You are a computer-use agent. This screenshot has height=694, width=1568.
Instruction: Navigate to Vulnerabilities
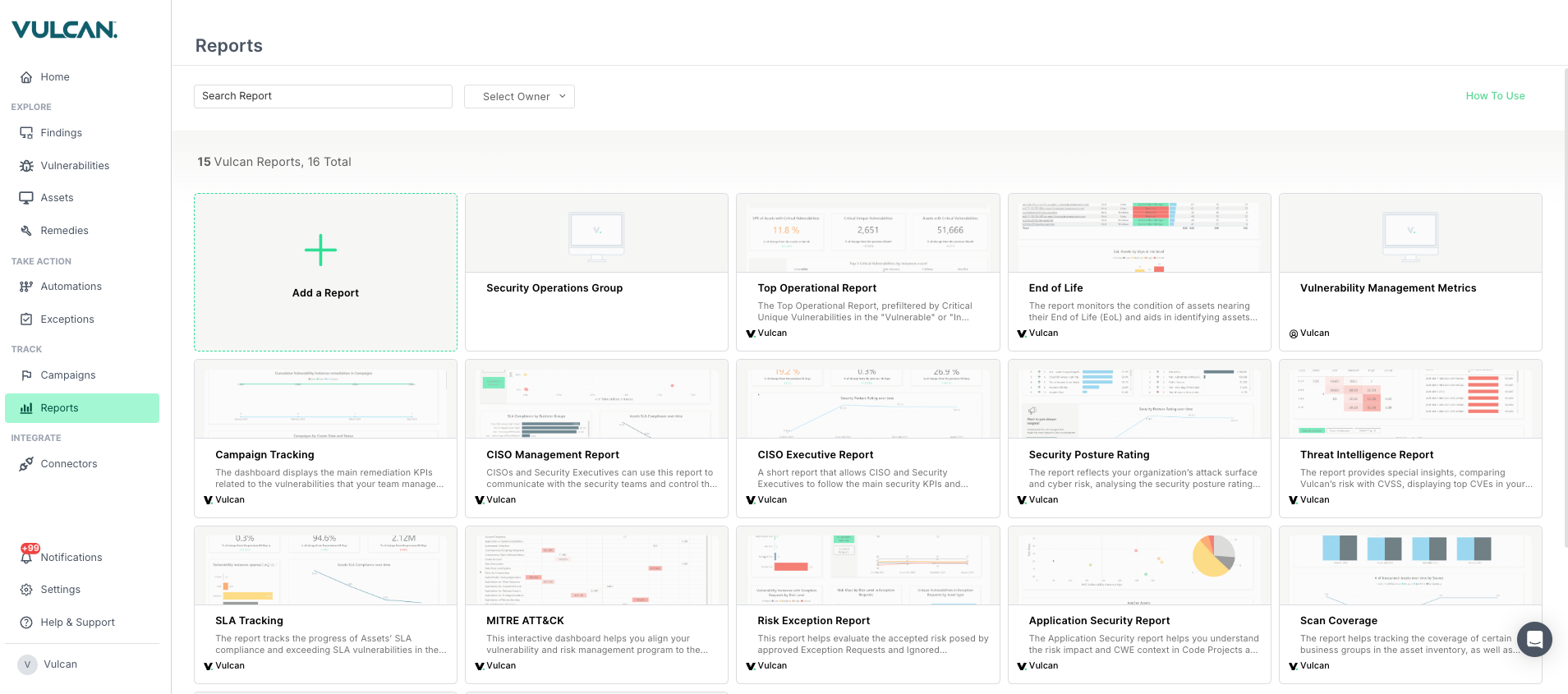point(75,166)
